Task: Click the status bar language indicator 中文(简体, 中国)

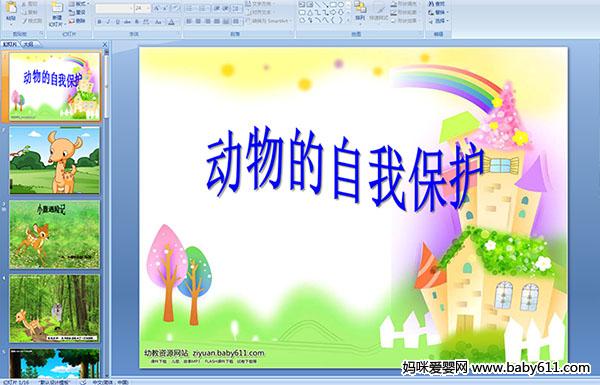Action: [110, 382]
